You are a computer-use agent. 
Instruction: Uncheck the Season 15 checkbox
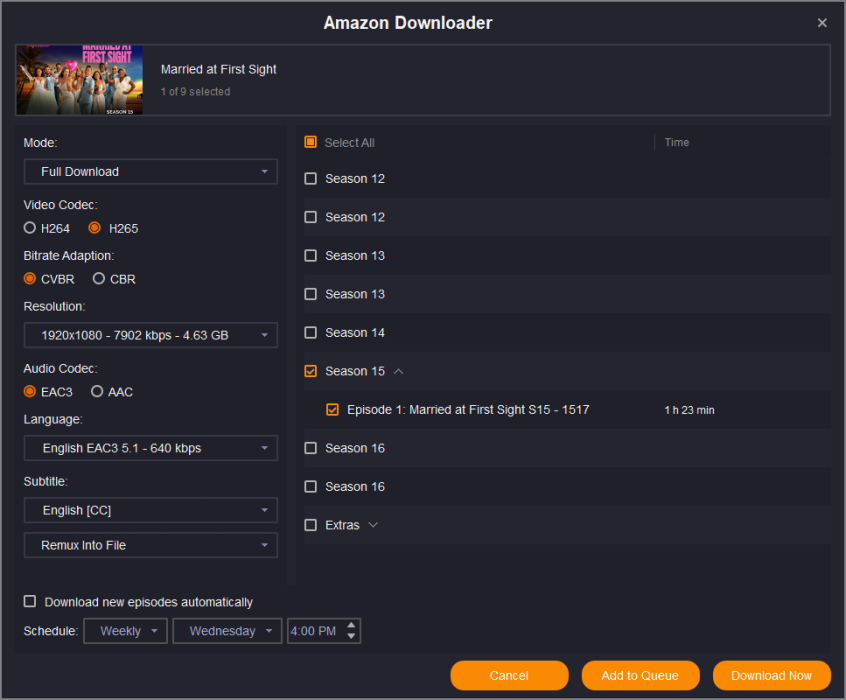point(311,371)
